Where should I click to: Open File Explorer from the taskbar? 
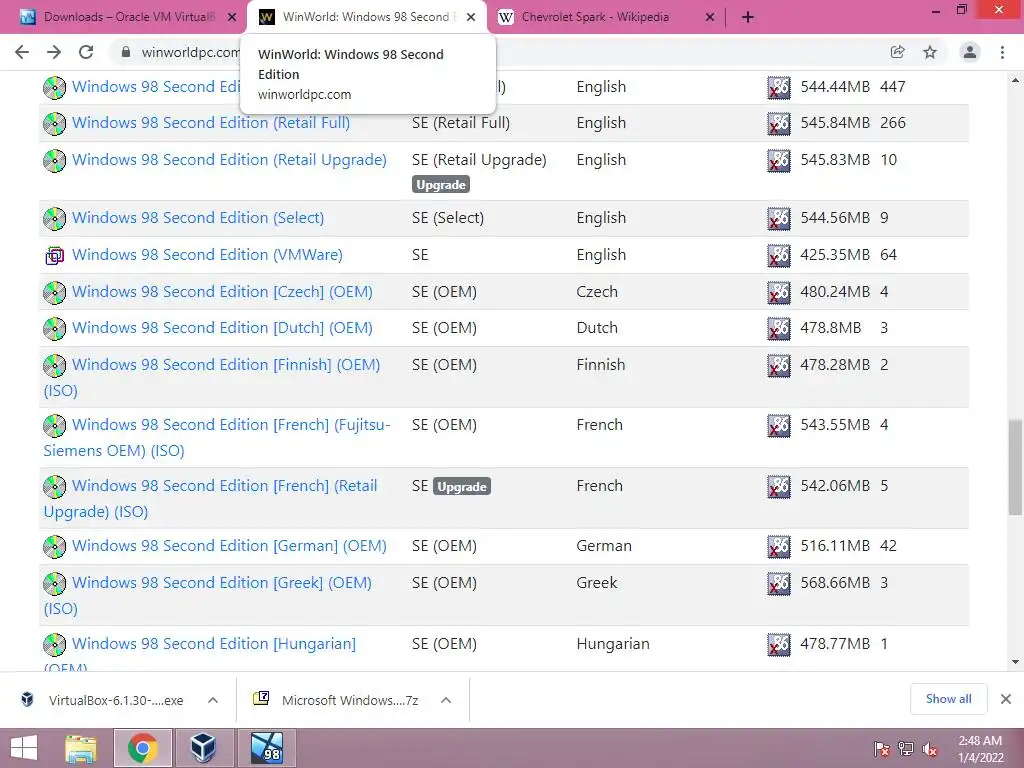click(81, 748)
